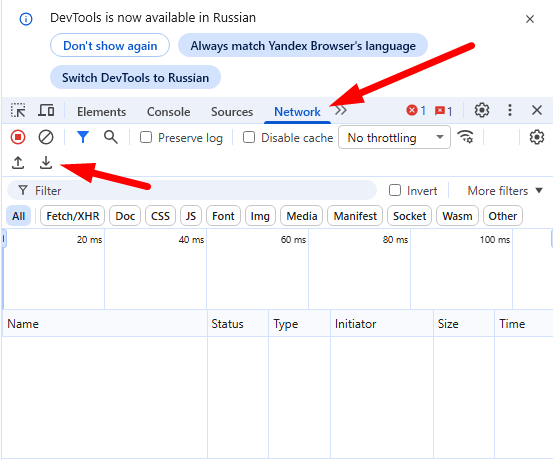Screen dimensions: 553x460
Task: Open the No throttling dropdown
Action: pos(394,137)
